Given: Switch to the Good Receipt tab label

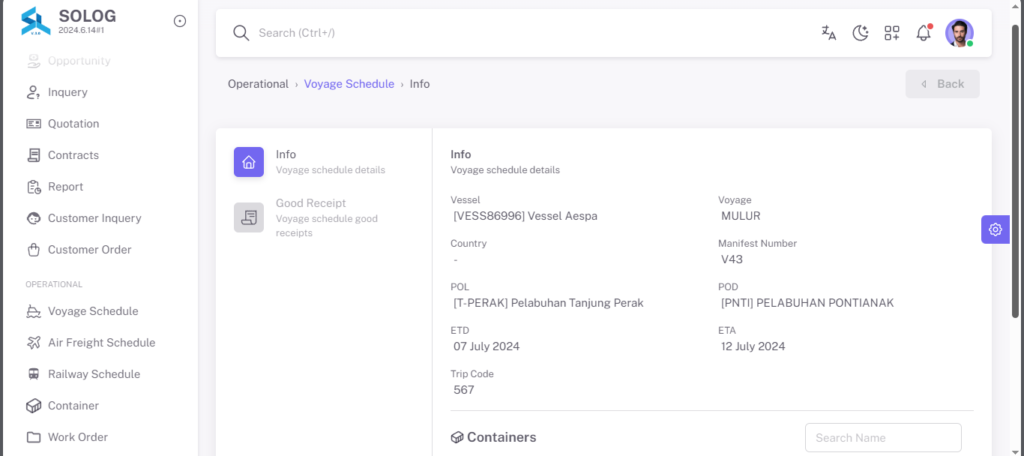Looking at the screenshot, I should point(311,203).
